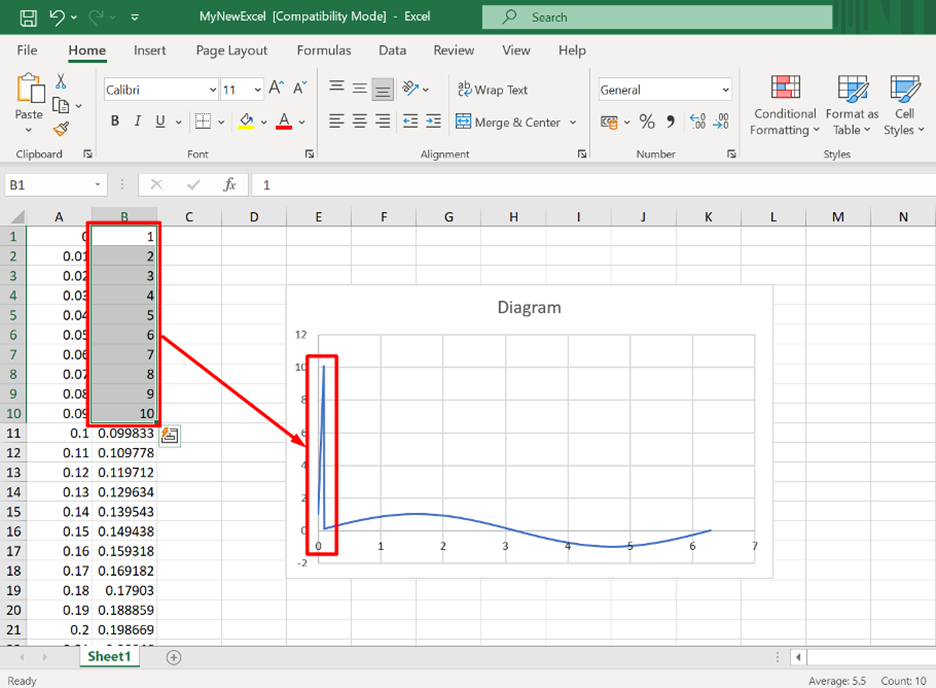936x688 pixels.
Task: Toggle Wrap Text
Action: click(x=492, y=90)
